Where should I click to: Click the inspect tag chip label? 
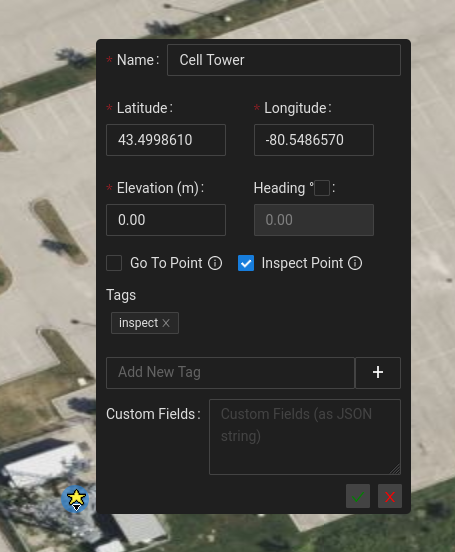click(138, 323)
